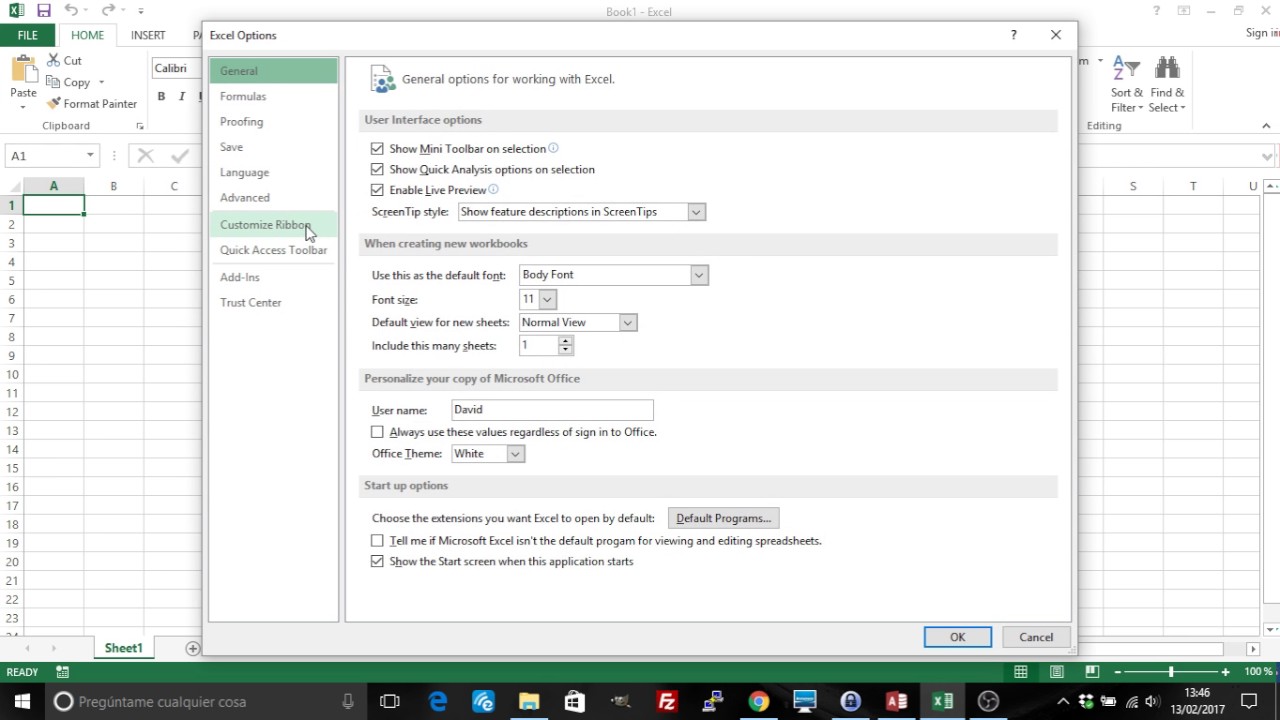Open the INSERT ribbon tab
This screenshot has height=720, width=1280.
pyautogui.click(x=148, y=35)
